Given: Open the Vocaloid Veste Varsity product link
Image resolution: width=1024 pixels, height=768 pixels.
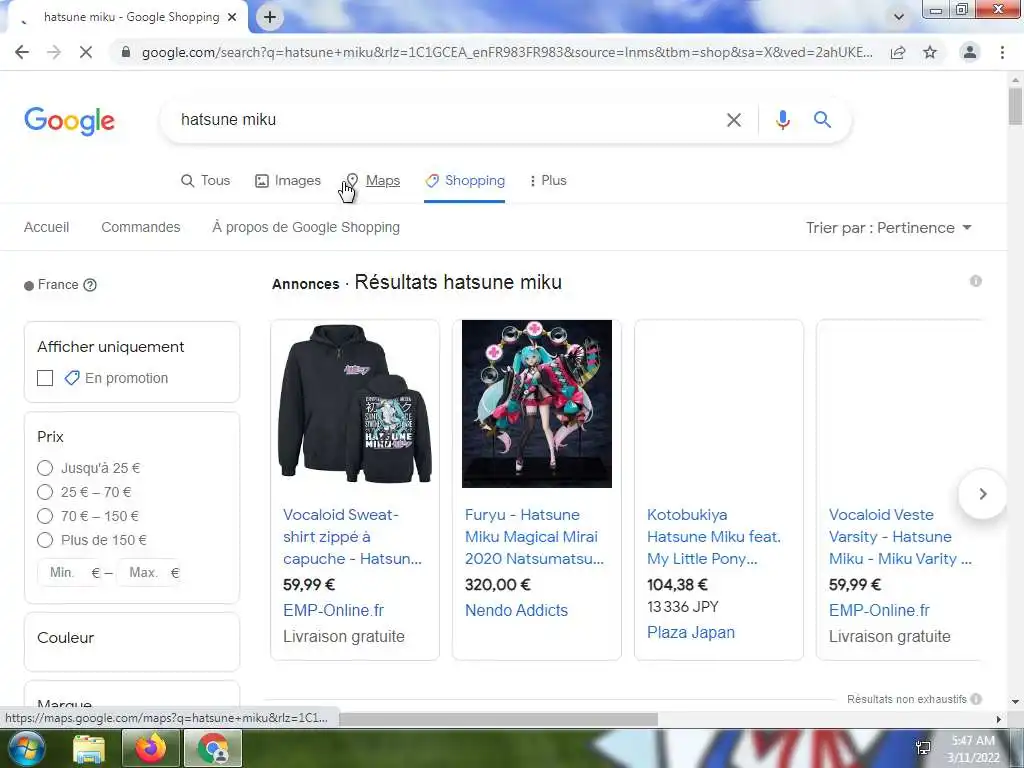Looking at the screenshot, I should click(900, 537).
